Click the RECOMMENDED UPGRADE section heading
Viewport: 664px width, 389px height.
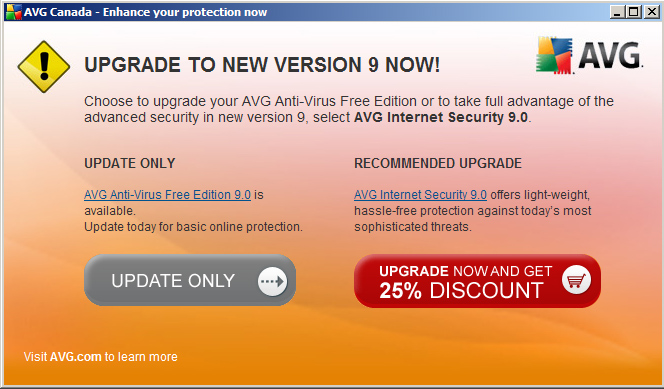(438, 163)
